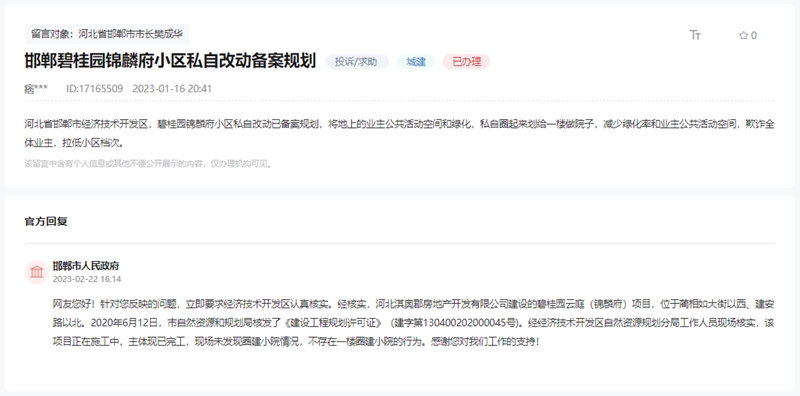800x396 pixels.
Task: Click the 已办理 status tag
Action: coord(466,62)
